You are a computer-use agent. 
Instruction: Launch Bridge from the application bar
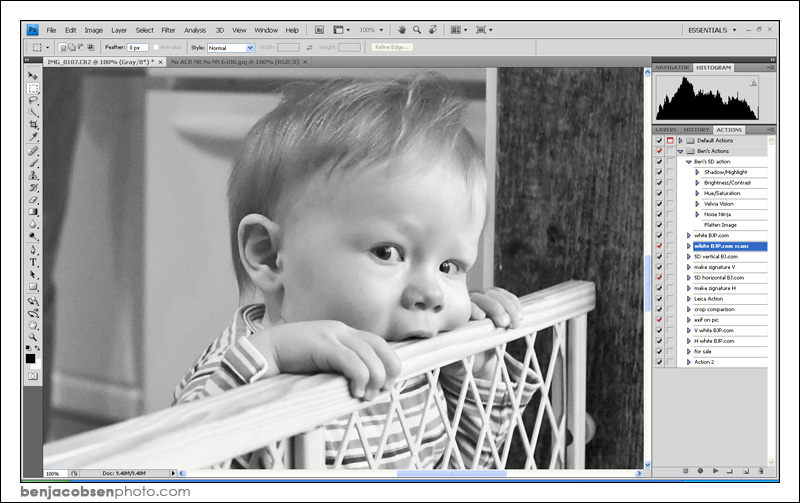coord(319,30)
